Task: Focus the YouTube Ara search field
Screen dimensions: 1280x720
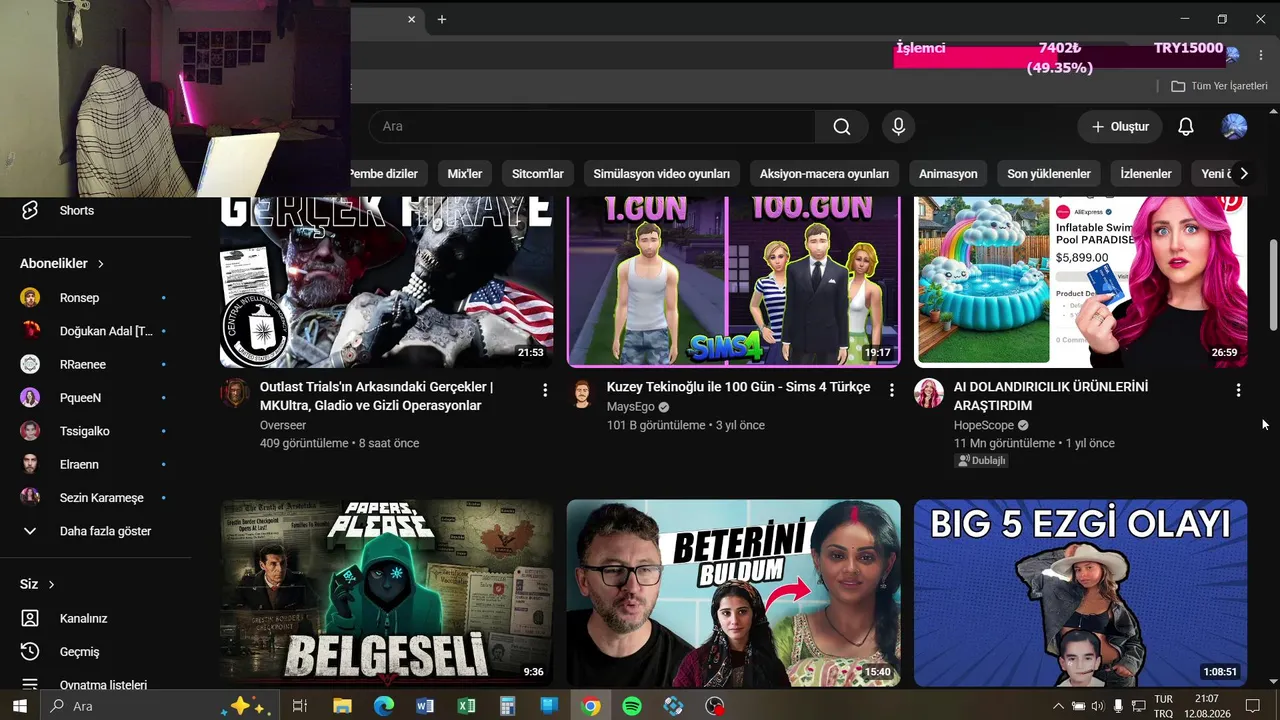Action: pyautogui.click(x=592, y=126)
